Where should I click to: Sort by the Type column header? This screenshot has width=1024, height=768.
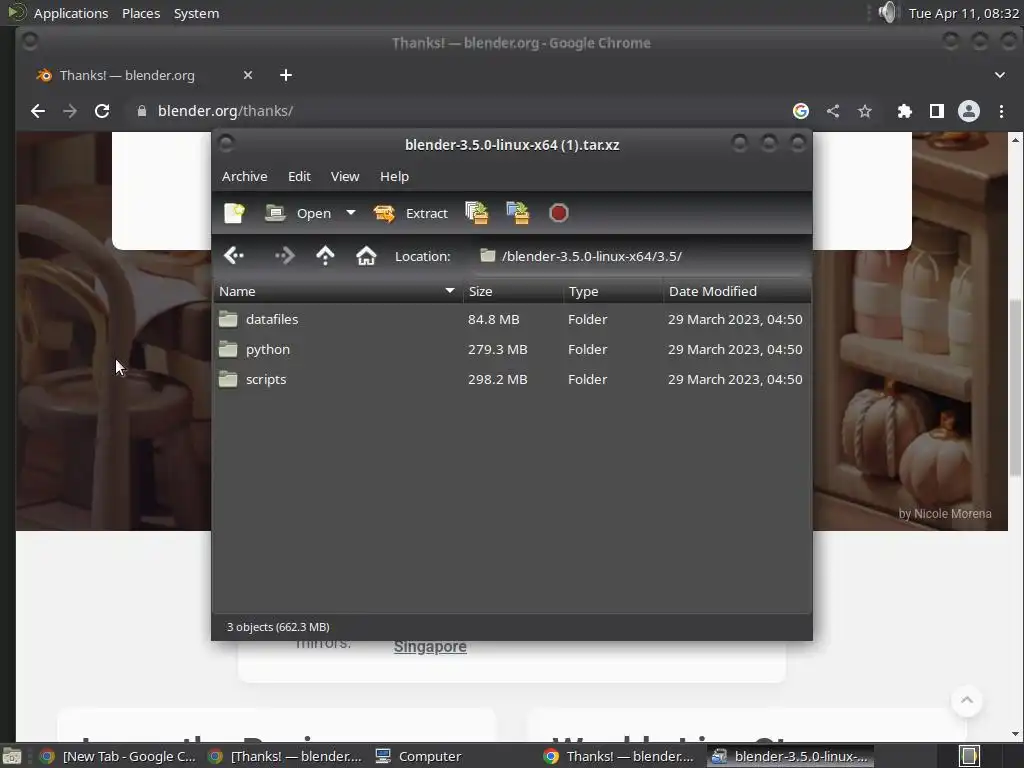(x=613, y=291)
